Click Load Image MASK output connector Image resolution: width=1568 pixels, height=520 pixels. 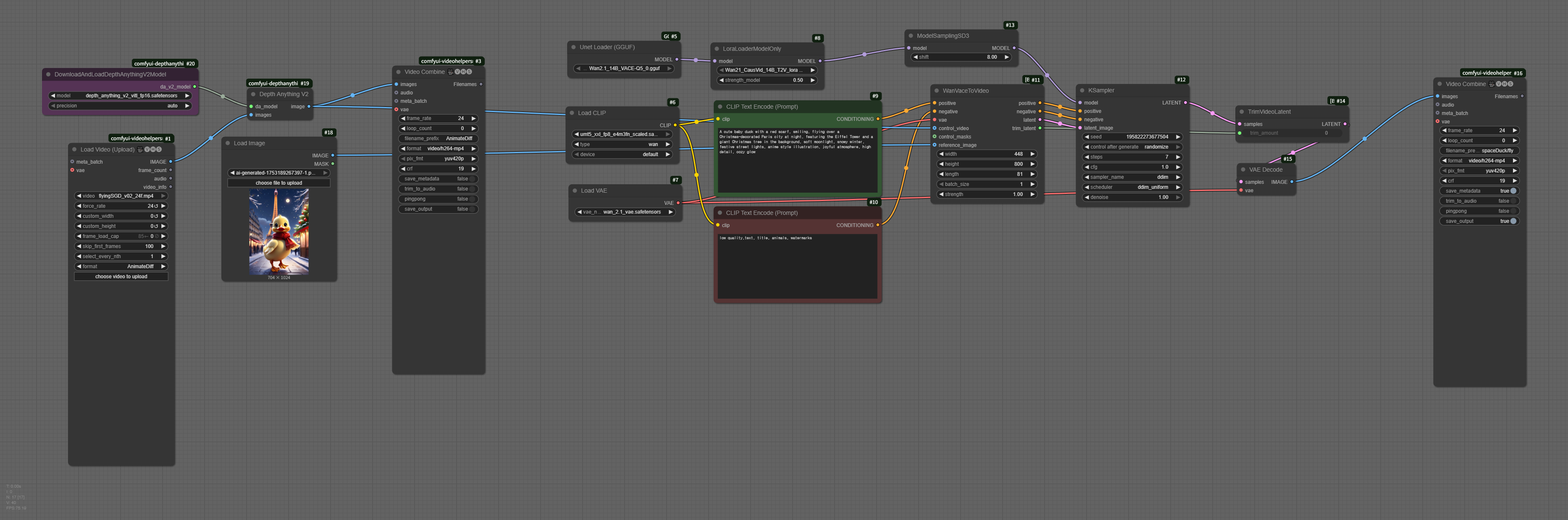click(332, 164)
